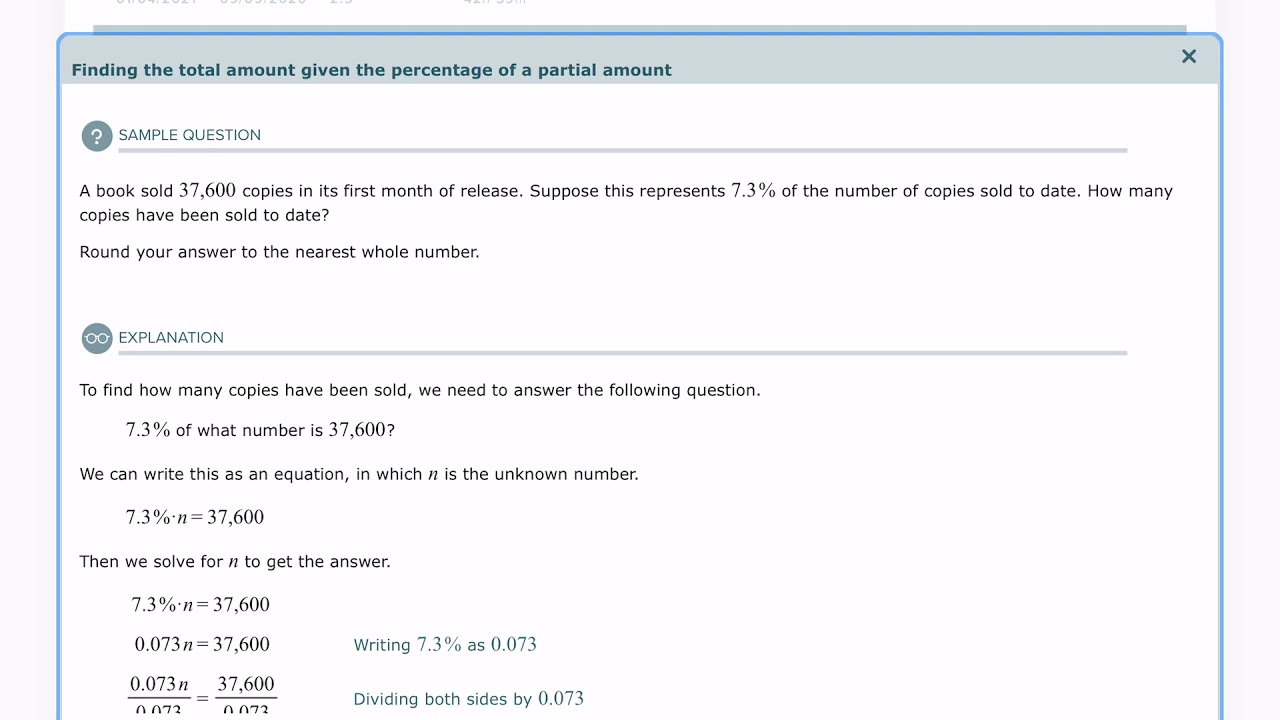Click the sentence "We can write this as an equation"

[x=359, y=474]
